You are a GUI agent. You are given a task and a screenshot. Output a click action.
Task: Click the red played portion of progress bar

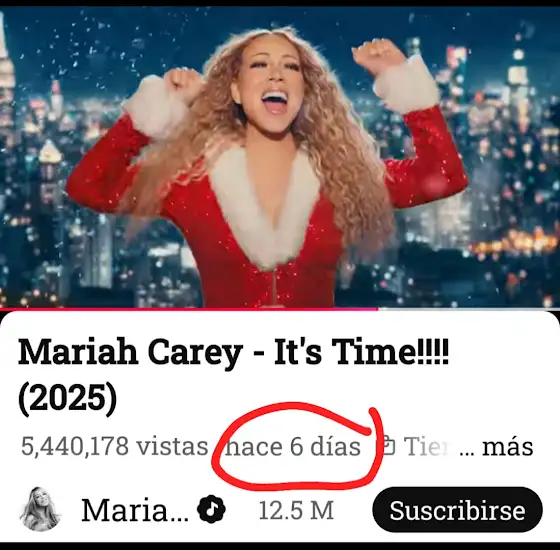coord(189,309)
